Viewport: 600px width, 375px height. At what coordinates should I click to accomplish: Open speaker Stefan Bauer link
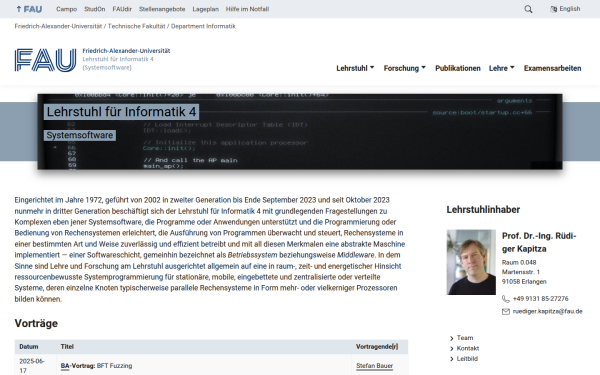click(x=374, y=366)
